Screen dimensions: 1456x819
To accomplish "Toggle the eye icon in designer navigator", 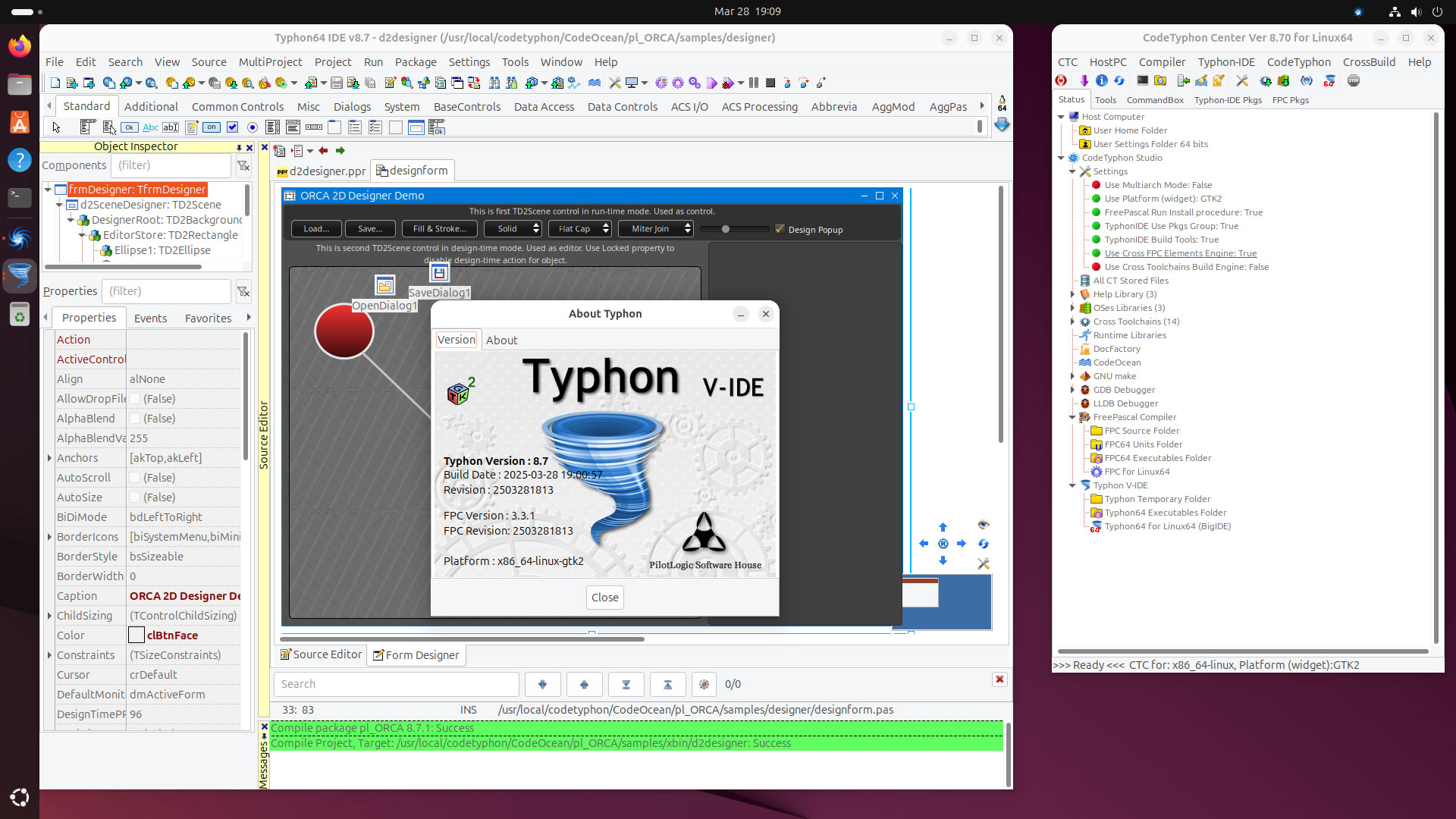I will pyautogui.click(x=984, y=525).
